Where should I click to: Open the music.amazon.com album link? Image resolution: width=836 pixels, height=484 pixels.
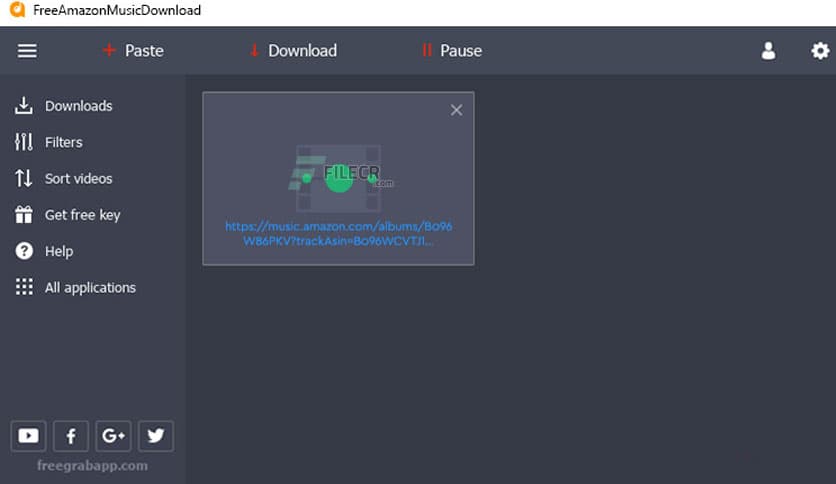click(x=338, y=233)
